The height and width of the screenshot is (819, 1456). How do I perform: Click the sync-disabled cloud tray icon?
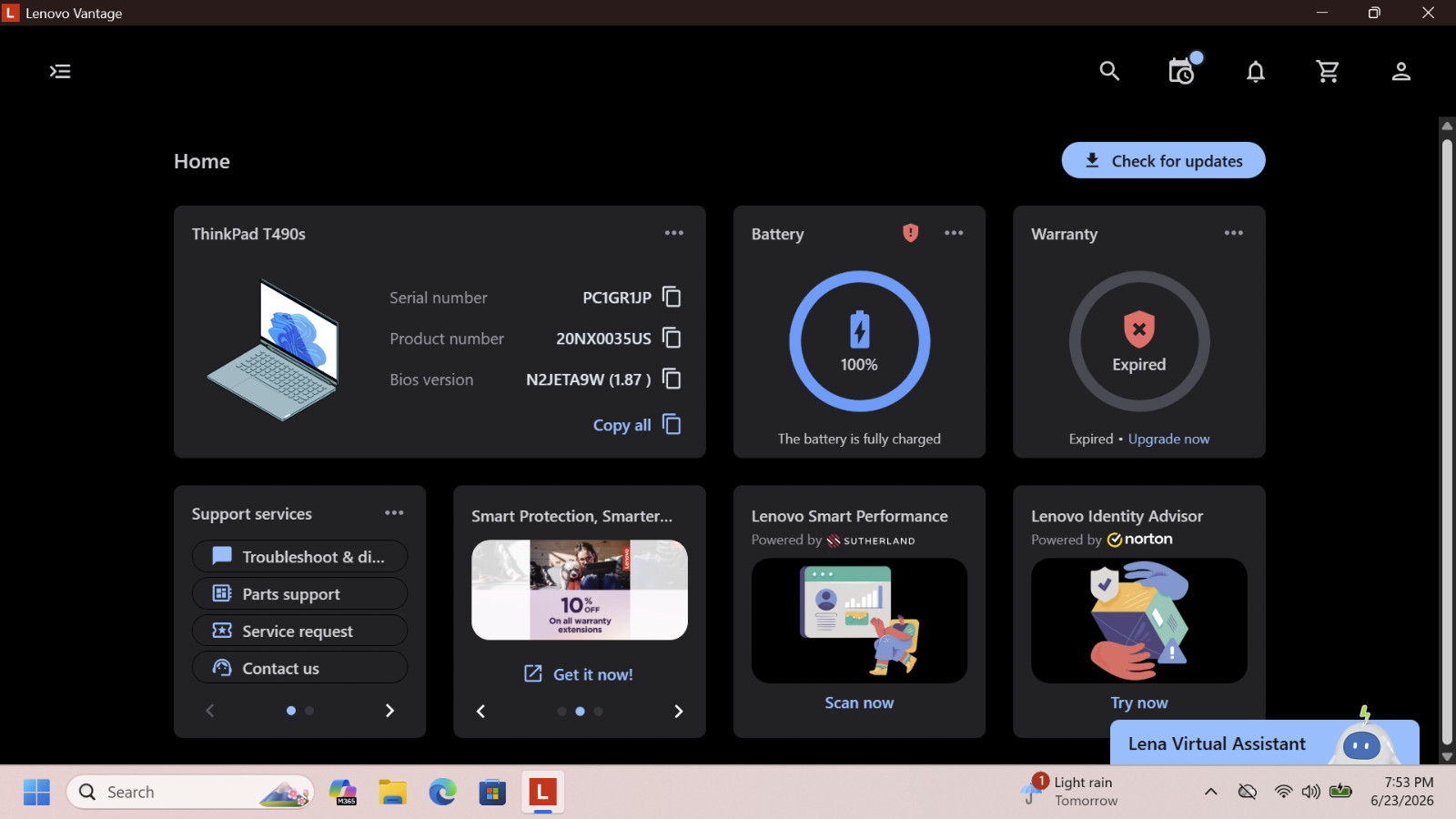pyautogui.click(x=1248, y=792)
